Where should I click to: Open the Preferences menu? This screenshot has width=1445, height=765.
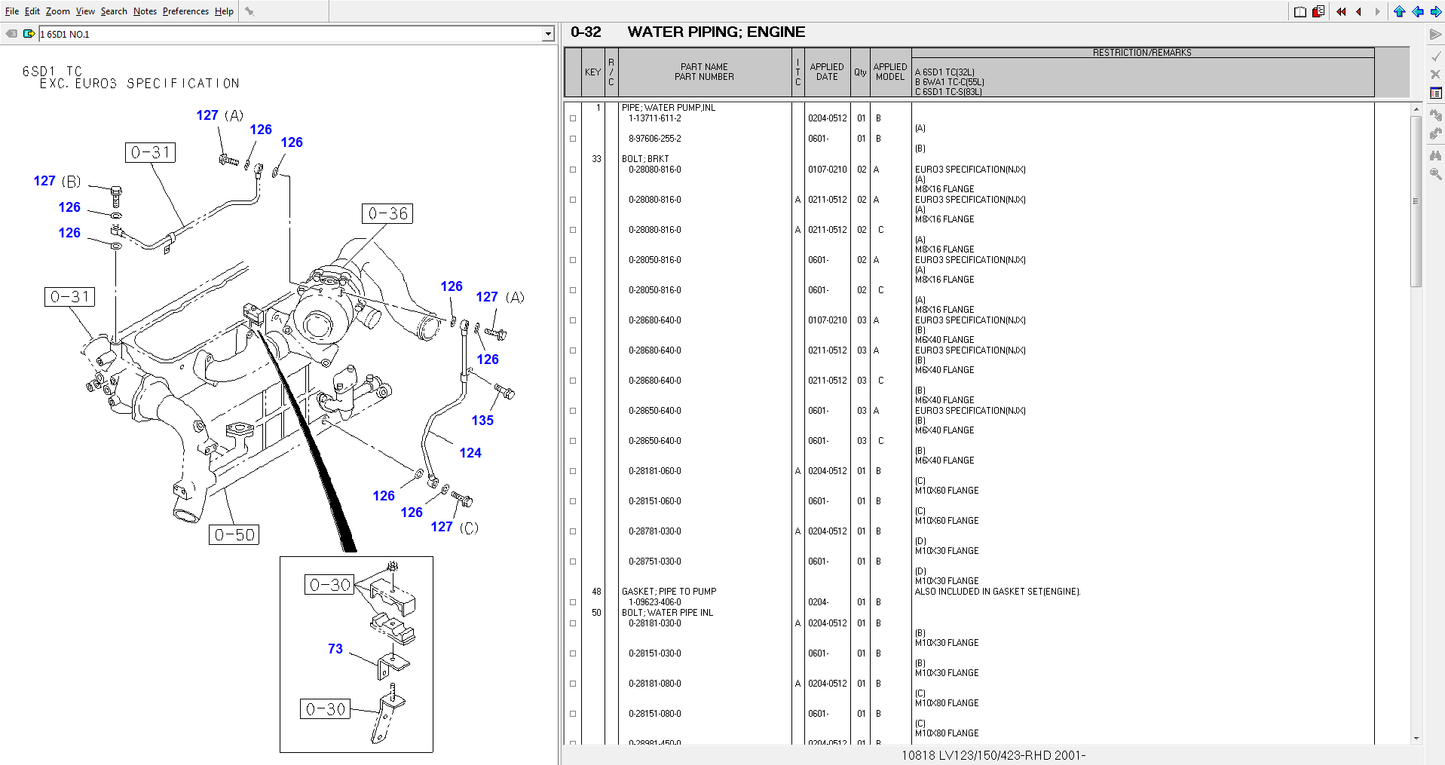[x=185, y=11]
